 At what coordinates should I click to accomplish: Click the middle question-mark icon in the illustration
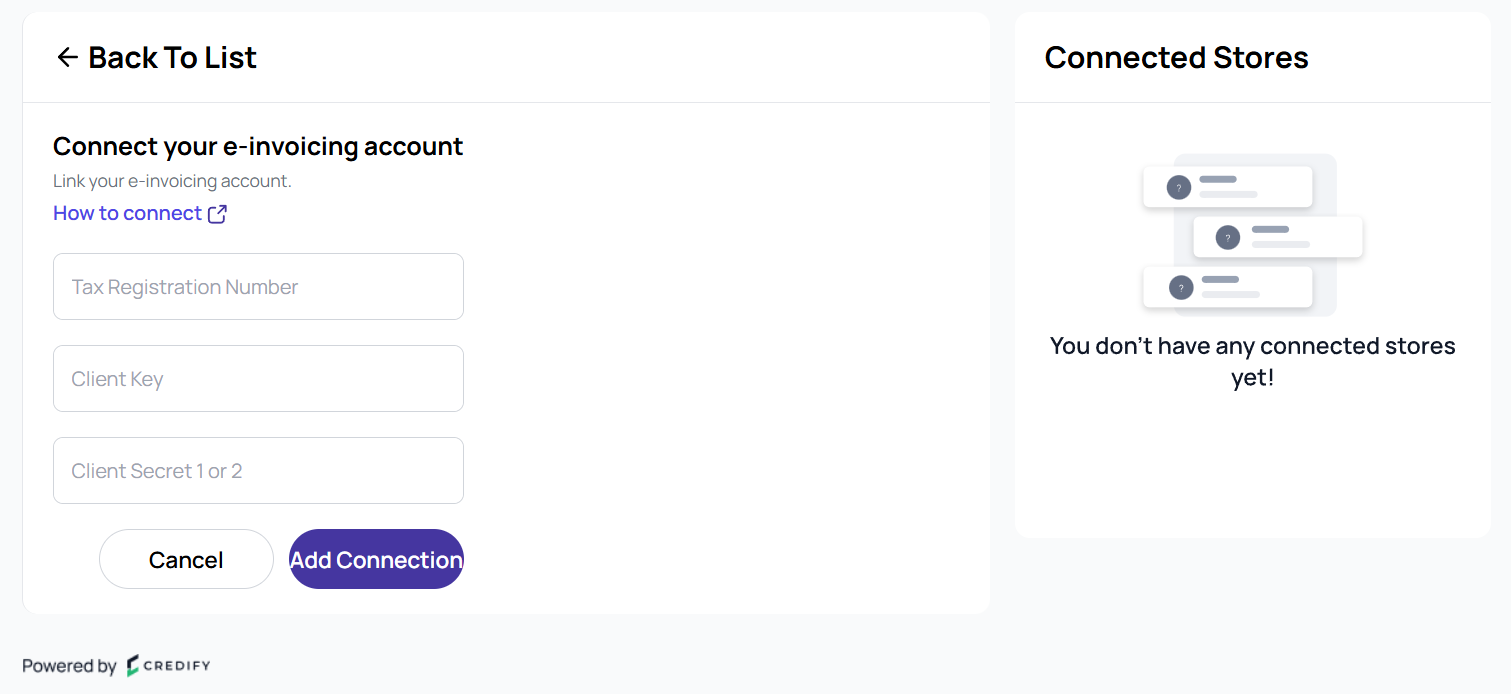(x=1228, y=238)
